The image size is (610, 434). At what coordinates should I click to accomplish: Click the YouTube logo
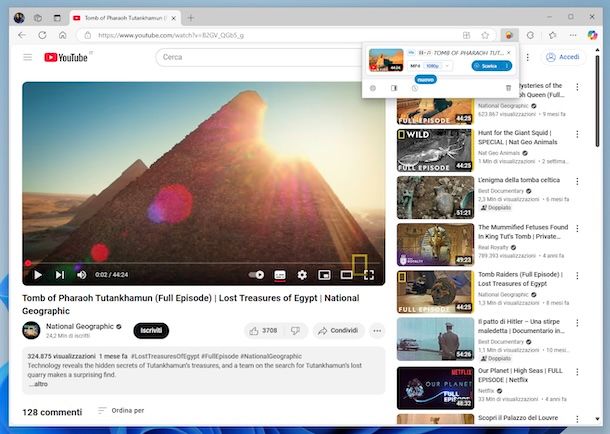tap(66, 57)
